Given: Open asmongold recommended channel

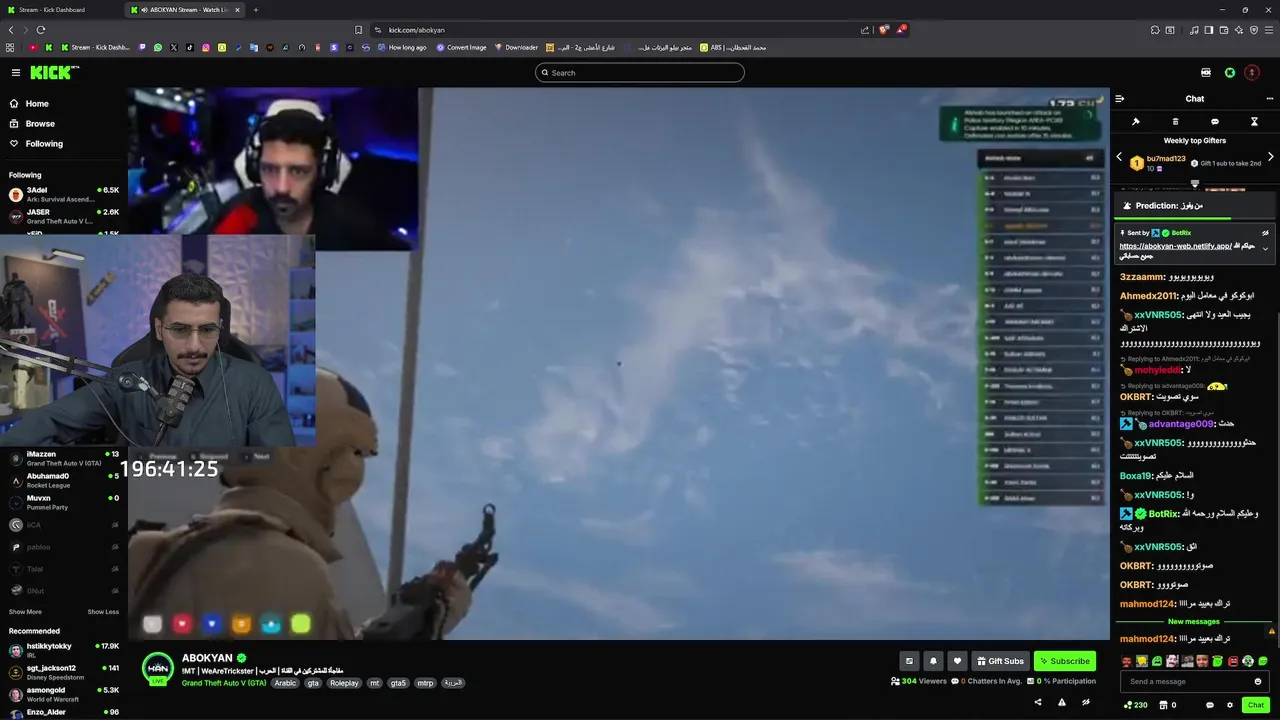Looking at the screenshot, I should tap(64, 694).
